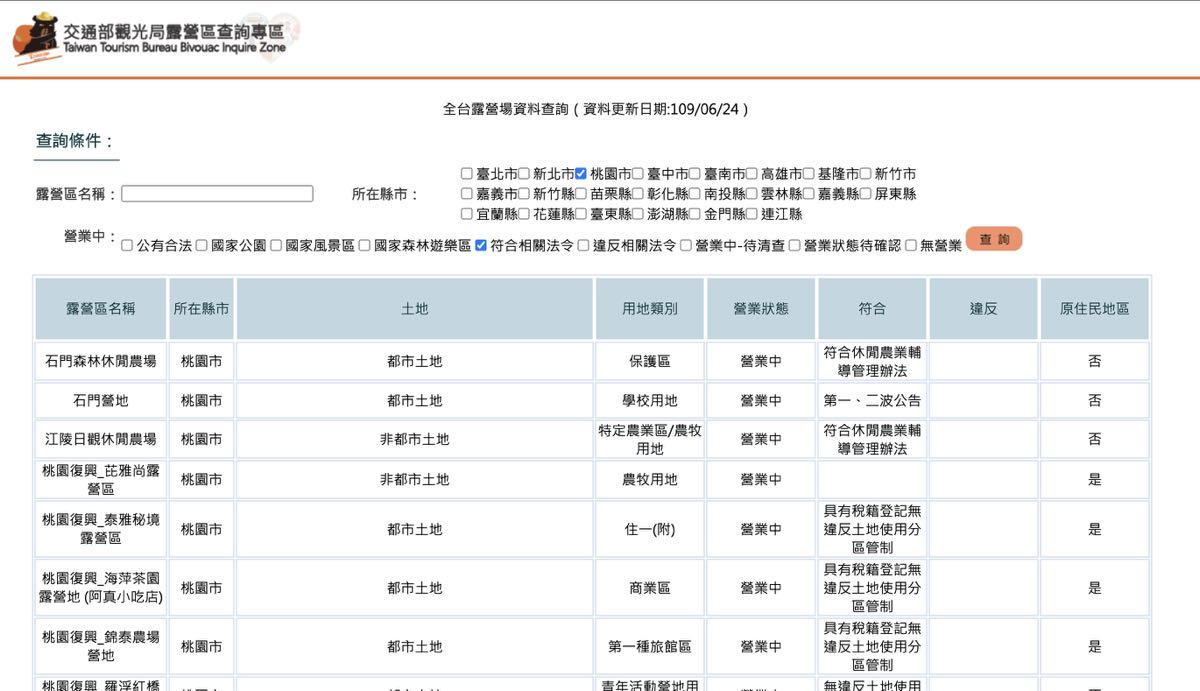Click the 查詢 search button

tap(993, 240)
